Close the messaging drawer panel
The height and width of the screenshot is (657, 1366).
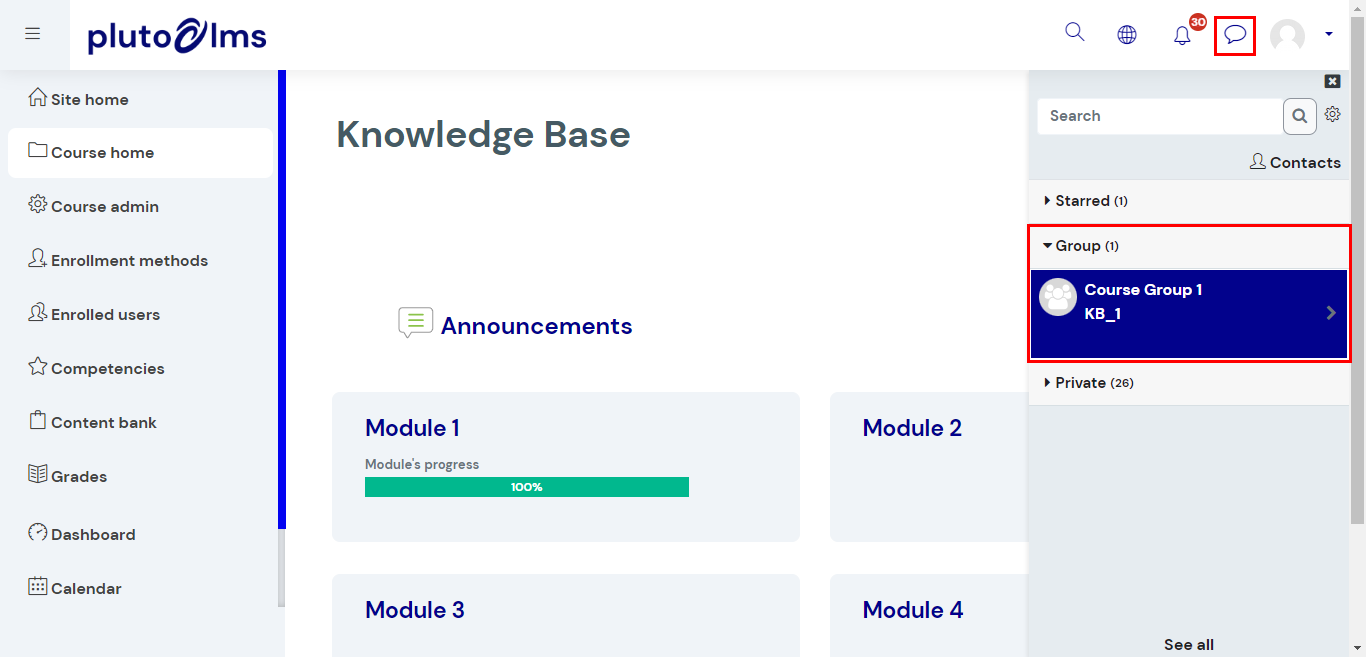[x=1332, y=82]
